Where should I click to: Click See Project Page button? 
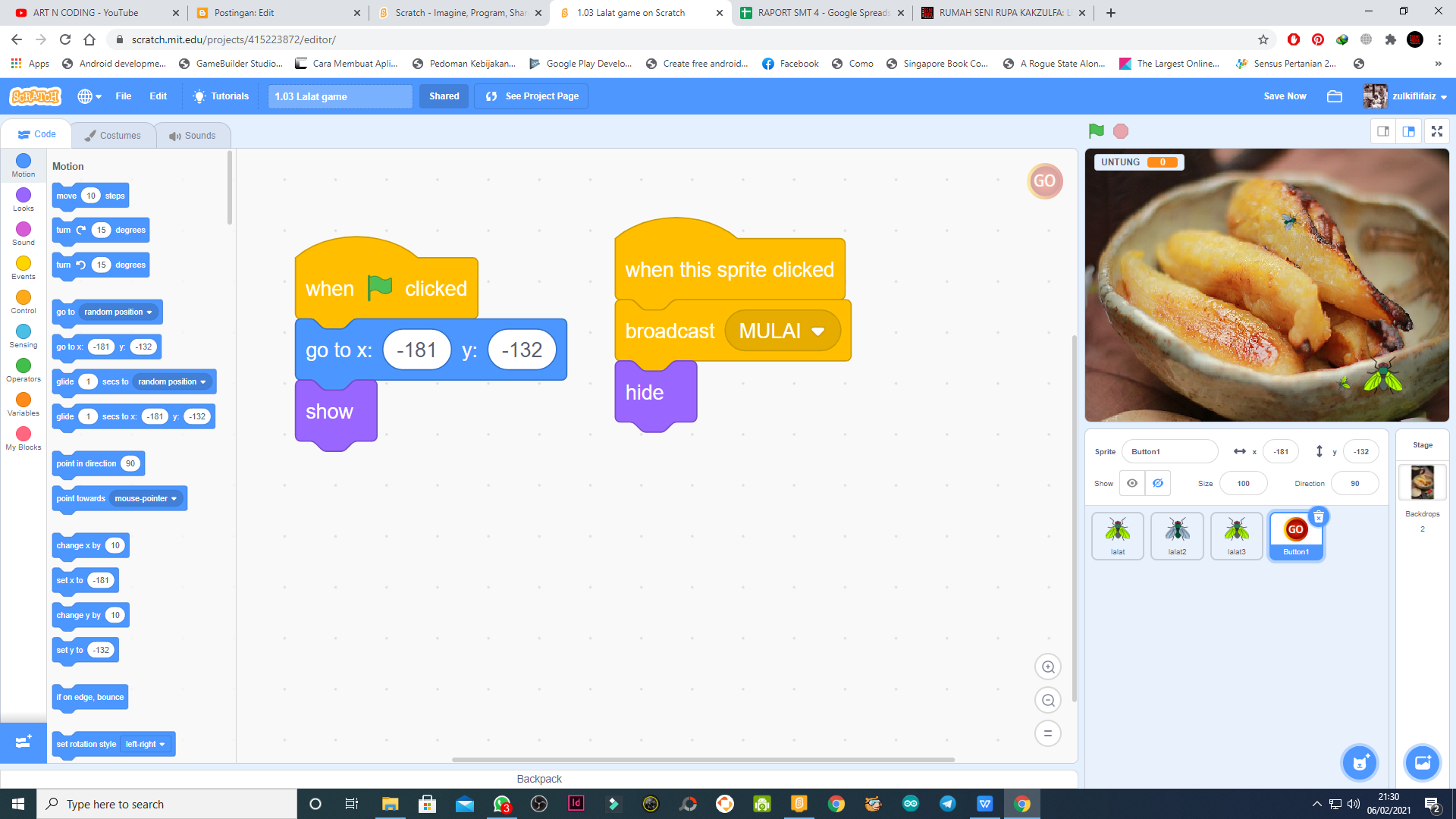click(532, 96)
